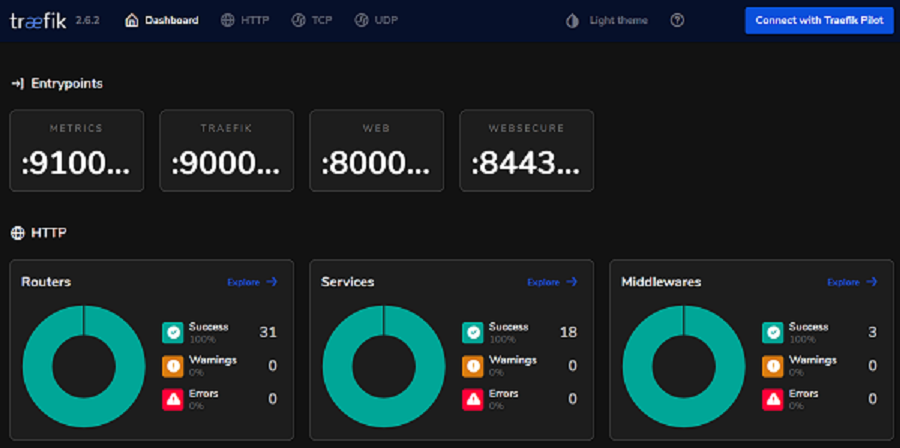Click the TRAEFIK entrypoint card
900x448 pixels.
pos(227,150)
